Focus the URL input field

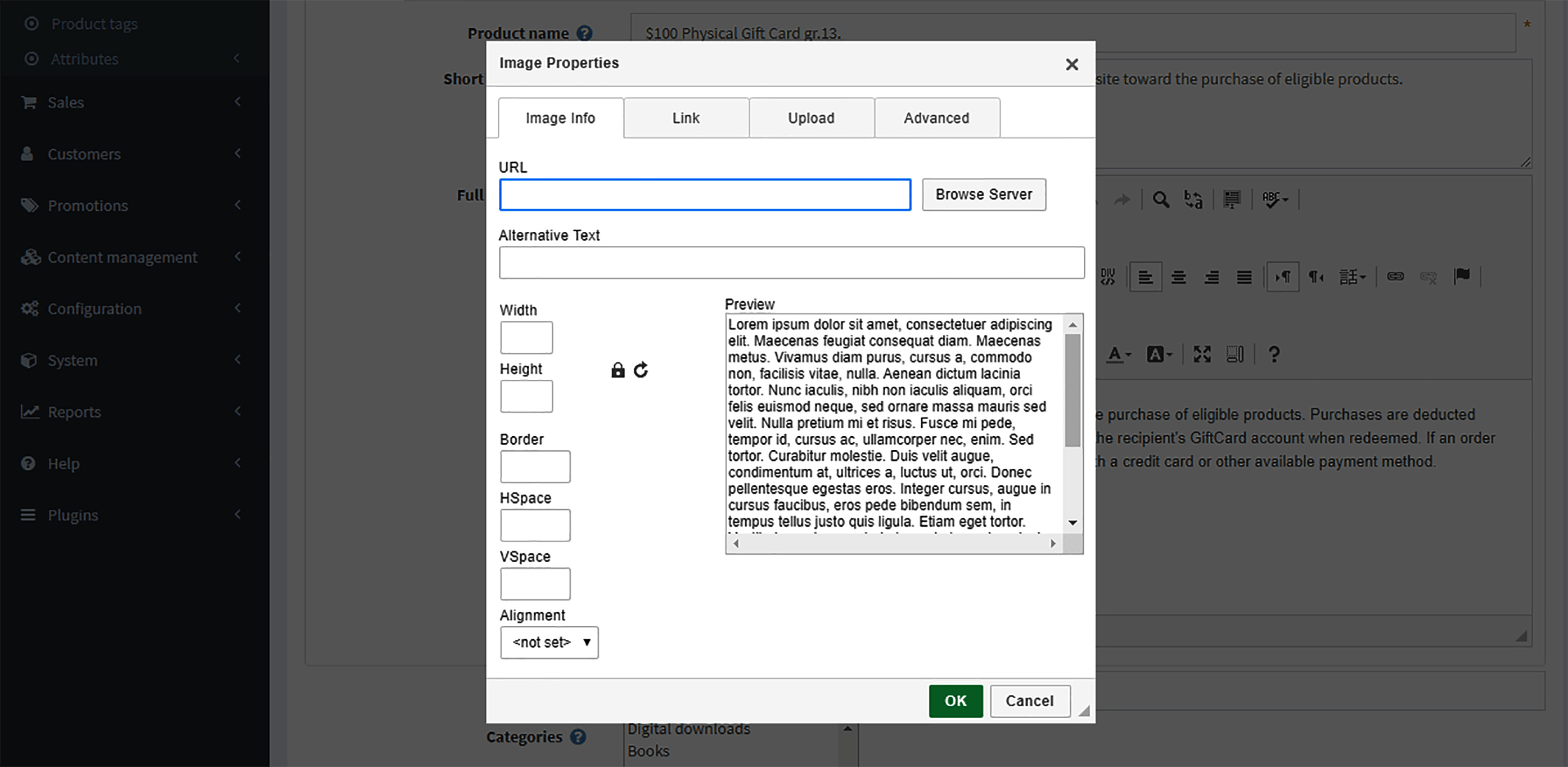point(705,195)
